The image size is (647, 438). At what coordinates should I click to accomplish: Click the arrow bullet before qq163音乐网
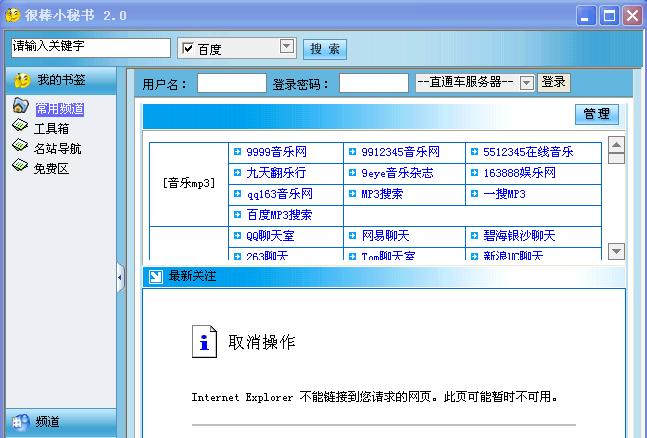coord(237,194)
